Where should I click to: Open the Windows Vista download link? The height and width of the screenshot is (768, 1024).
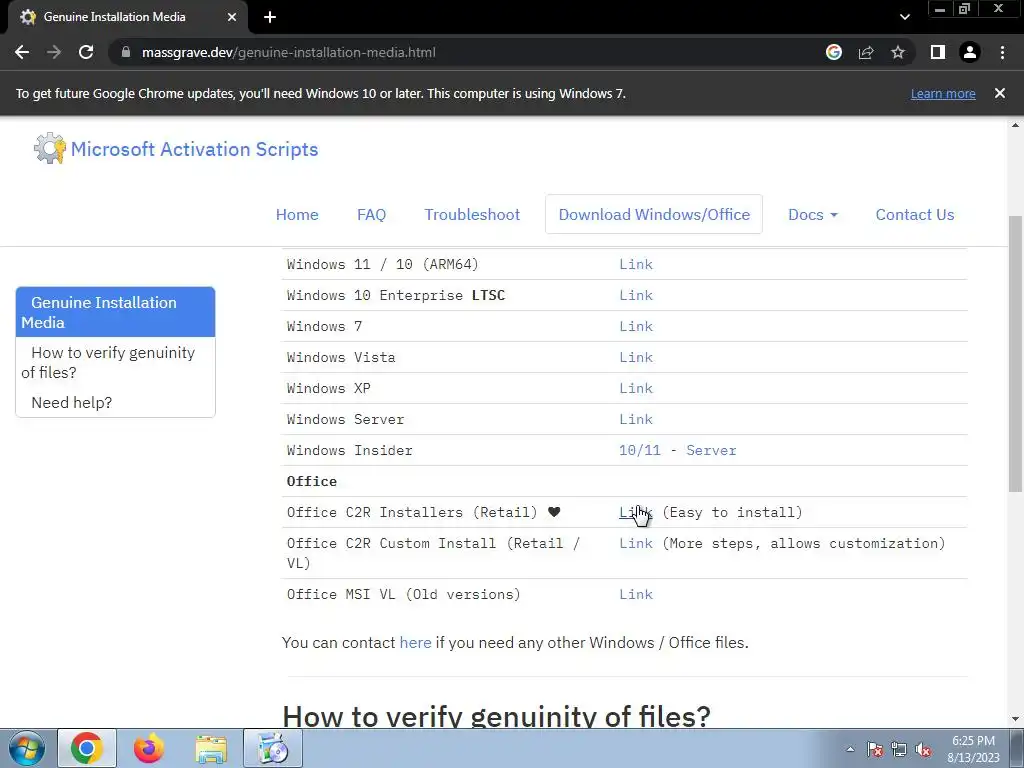(x=636, y=357)
